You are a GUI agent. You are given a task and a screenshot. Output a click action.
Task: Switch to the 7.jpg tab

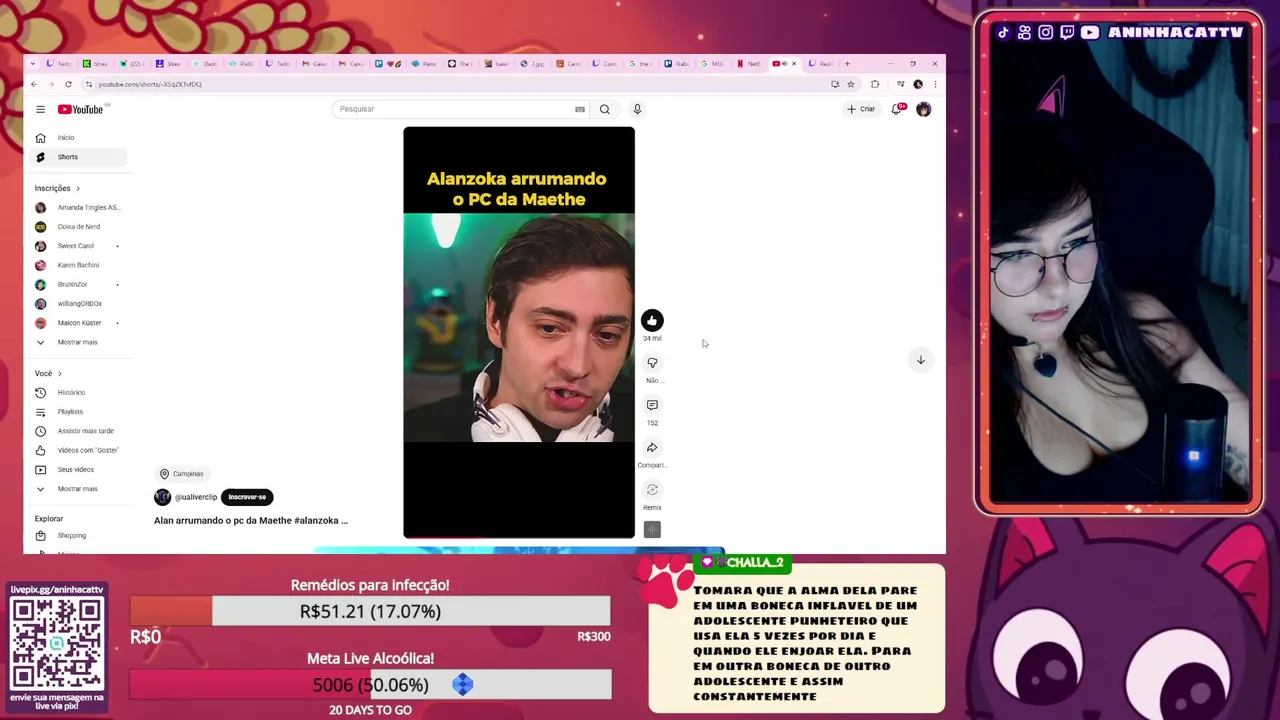click(x=534, y=64)
